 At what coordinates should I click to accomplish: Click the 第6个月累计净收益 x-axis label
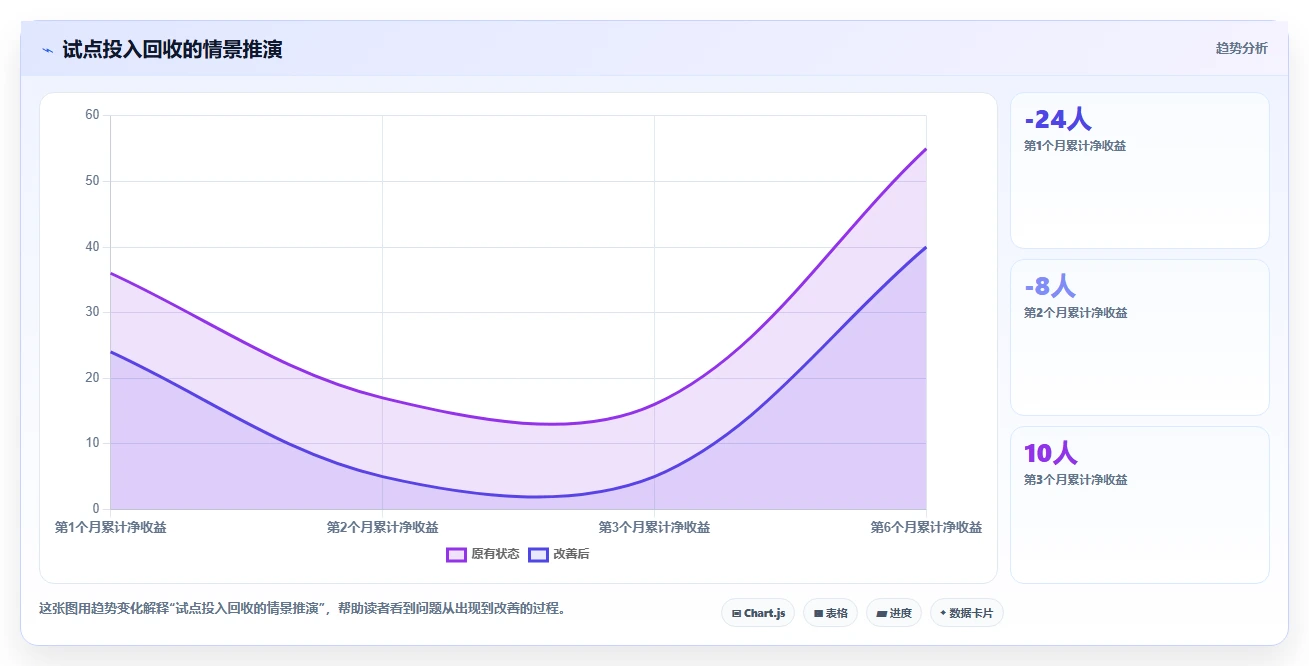926,527
